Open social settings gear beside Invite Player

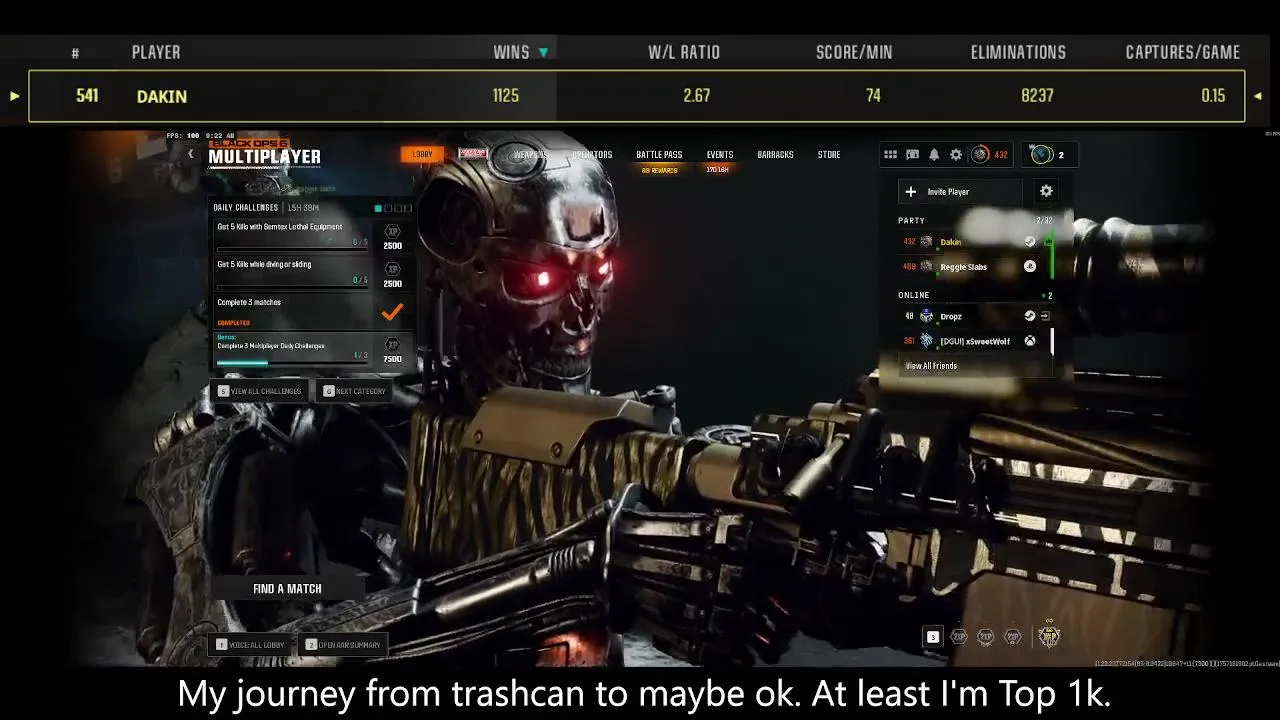click(x=1046, y=191)
